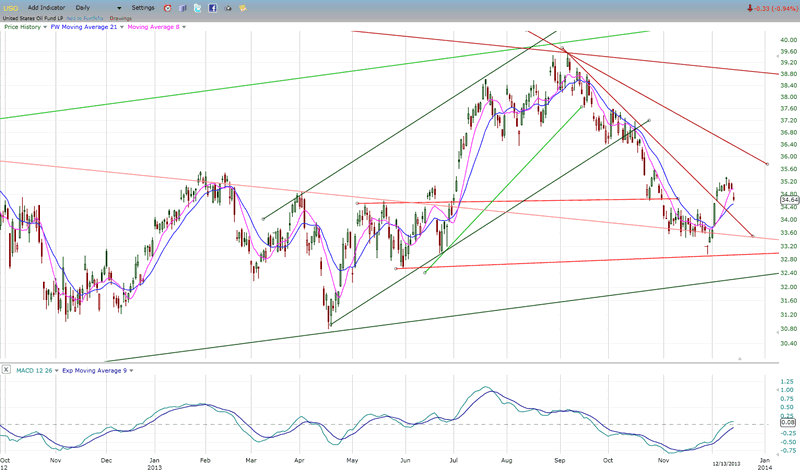
Task: Click the purple books icon in toolbar
Action: 183,8
